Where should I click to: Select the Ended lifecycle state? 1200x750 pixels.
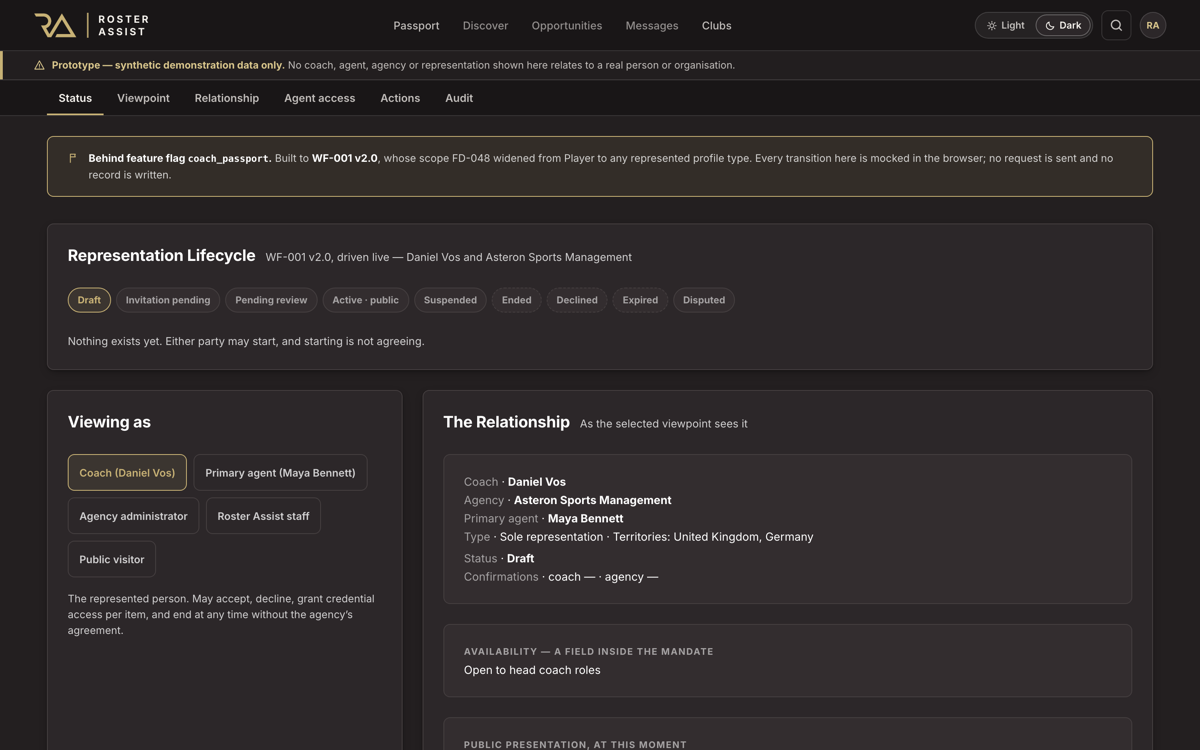point(516,300)
